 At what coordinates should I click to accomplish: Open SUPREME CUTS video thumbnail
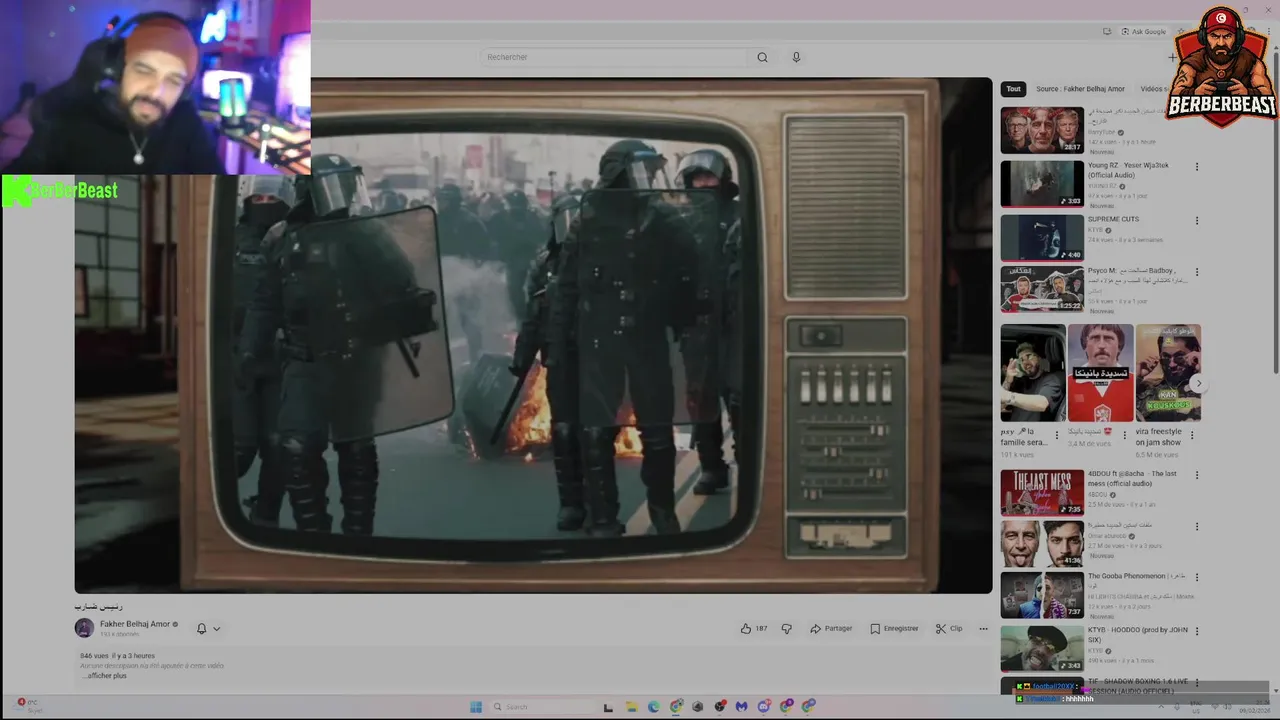click(1042, 238)
